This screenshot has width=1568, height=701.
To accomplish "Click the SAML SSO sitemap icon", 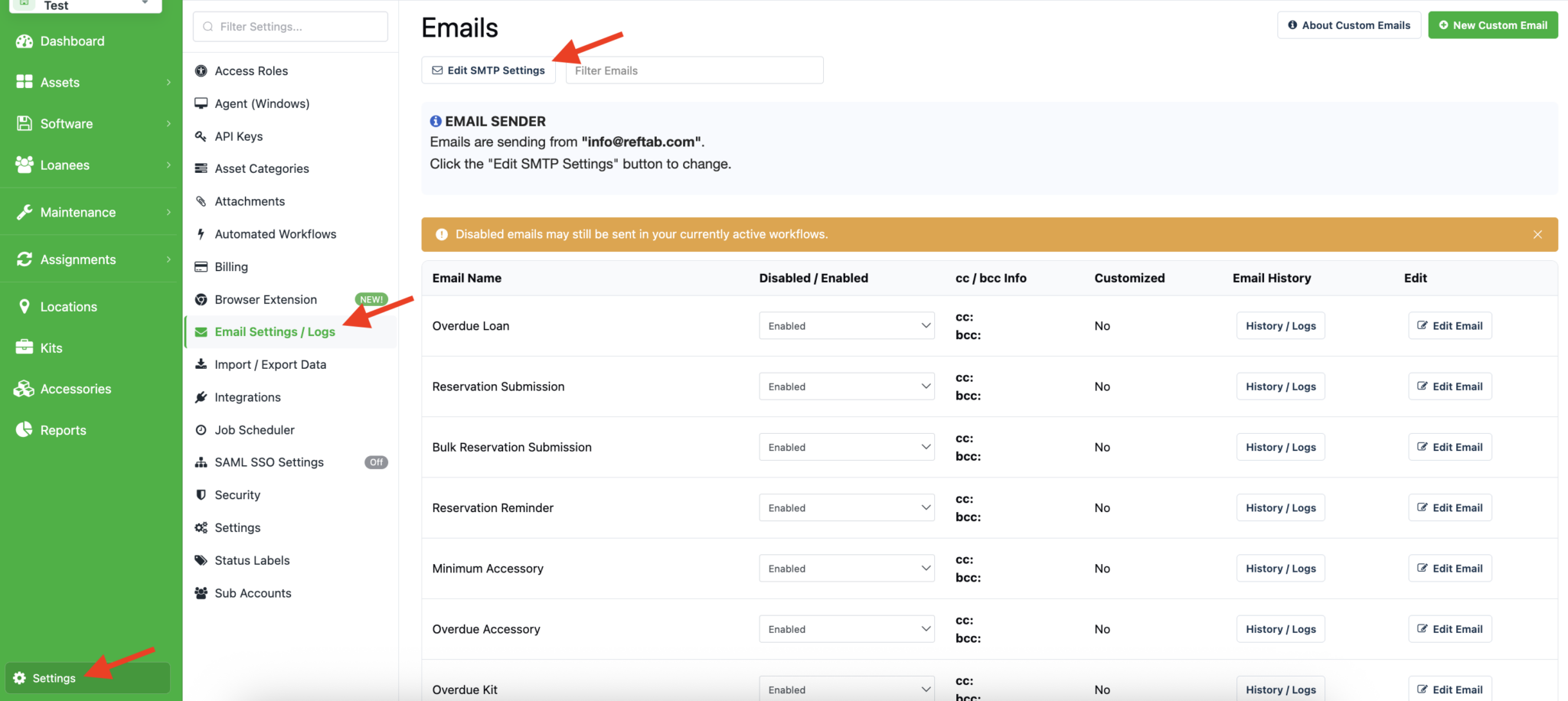I will click(201, 462).
